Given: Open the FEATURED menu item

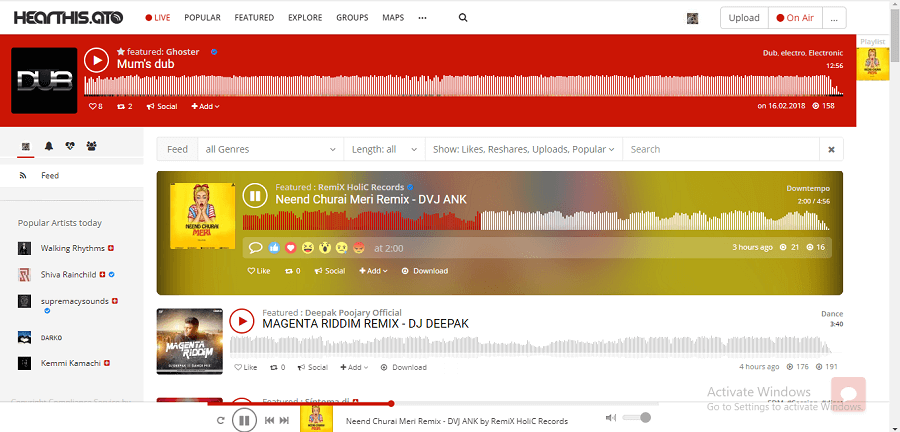Looking at the screenshot, I should click(x=254, y=18).
